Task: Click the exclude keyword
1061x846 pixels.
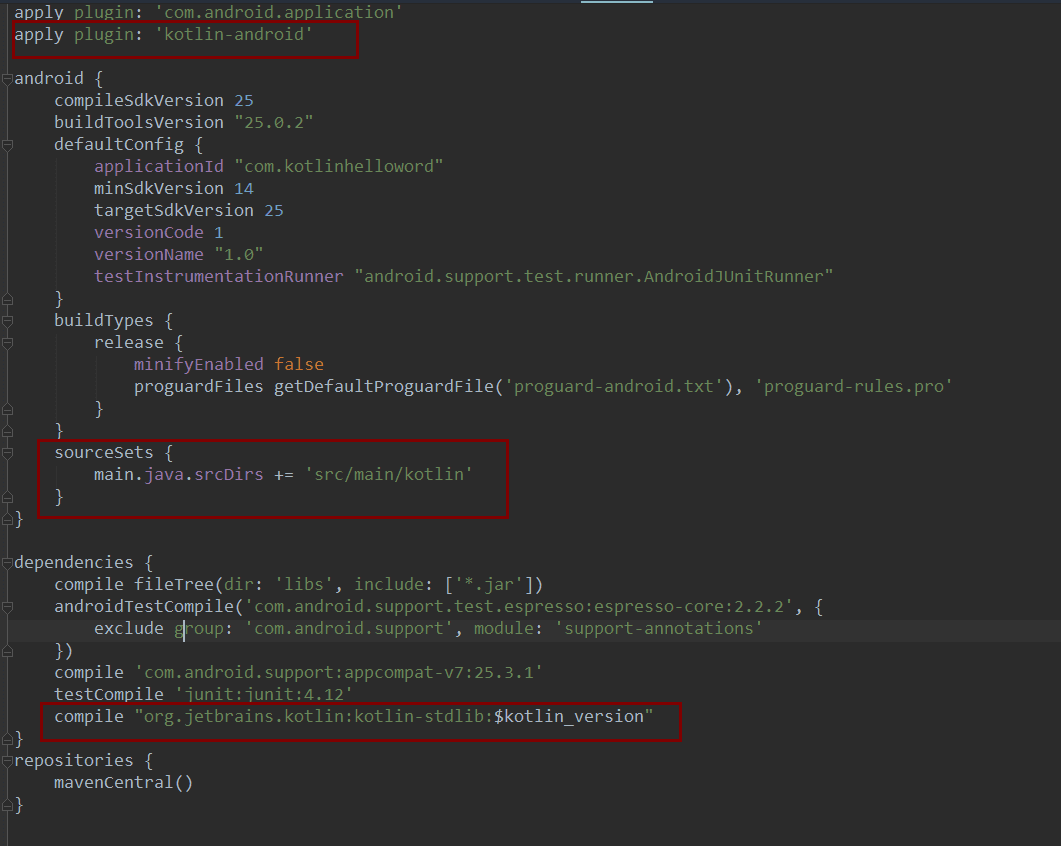Action: click(129, 629)
